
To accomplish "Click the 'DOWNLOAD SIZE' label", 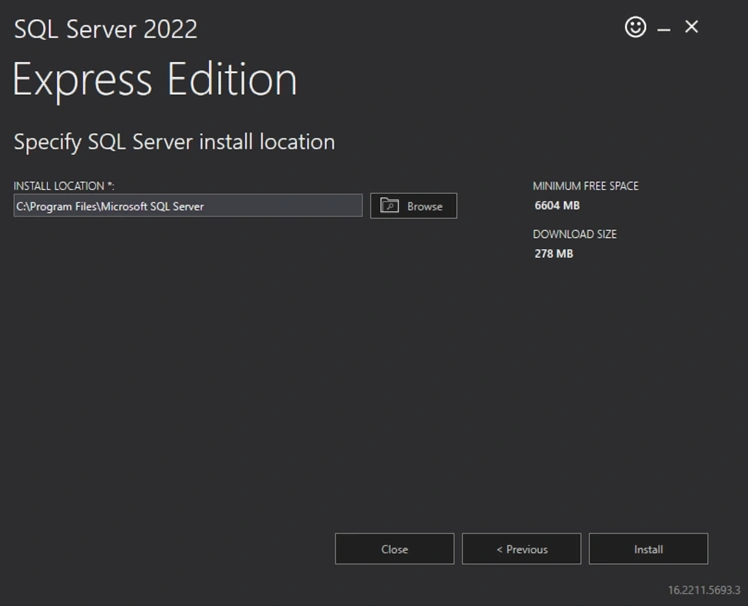I will point(574,234).
